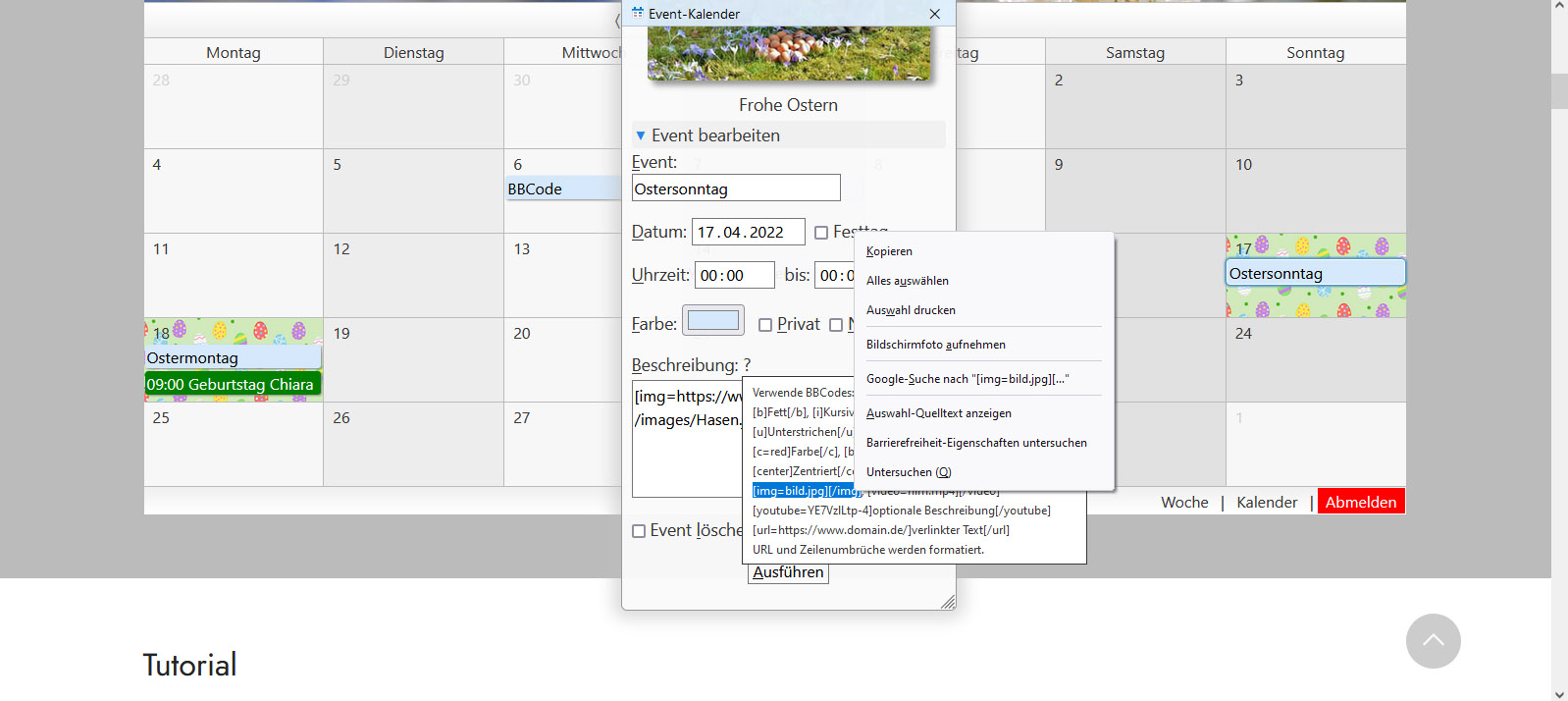Click the red Abmelden button
Viewport: 1568px width, 701px height.
pos(1360,502)
